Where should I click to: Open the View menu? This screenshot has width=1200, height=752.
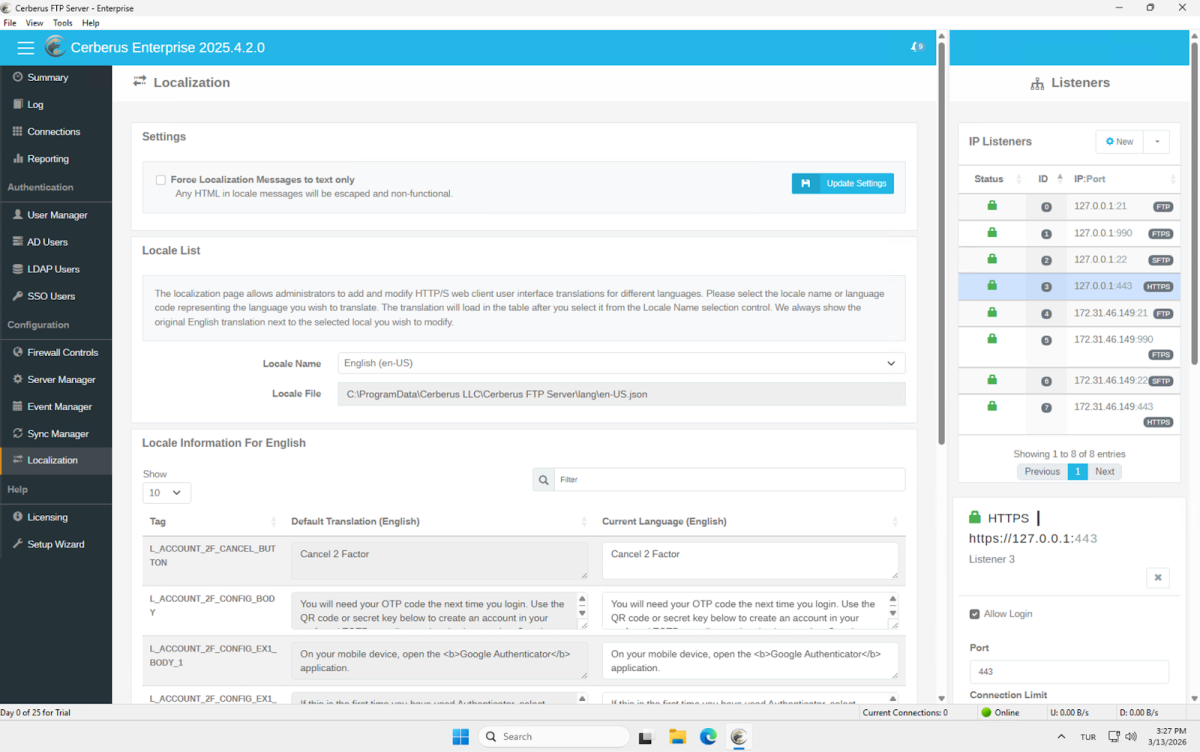(x=34, y=23)
